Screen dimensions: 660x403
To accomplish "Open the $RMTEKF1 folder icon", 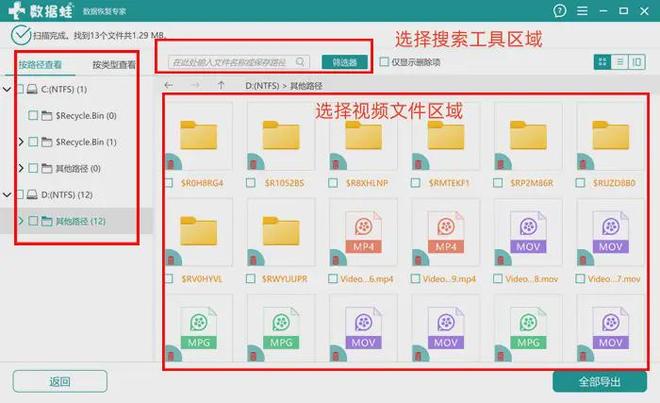I will [446, 136].
